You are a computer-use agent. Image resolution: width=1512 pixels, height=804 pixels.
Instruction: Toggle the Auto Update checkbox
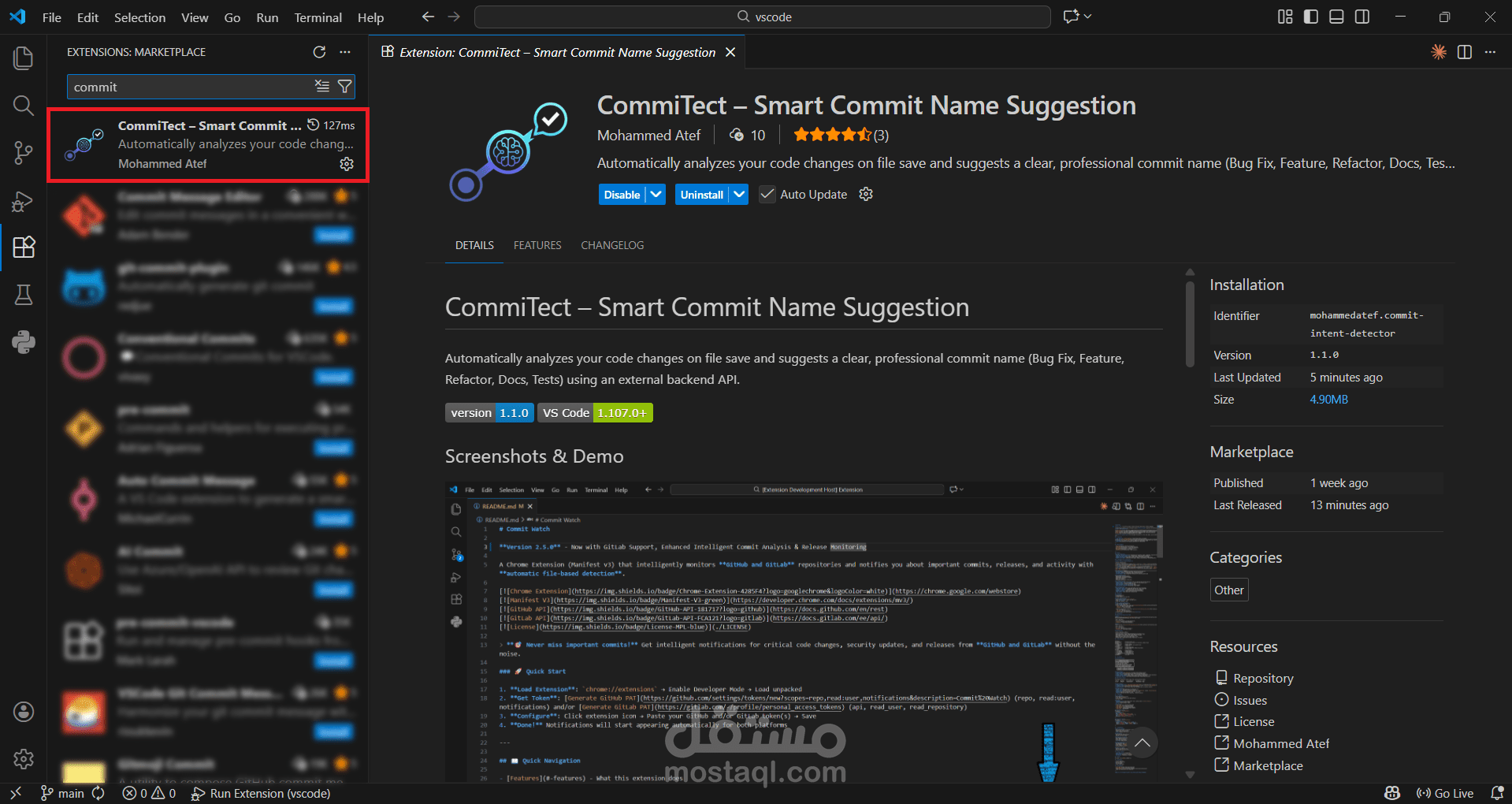[767, 194]
